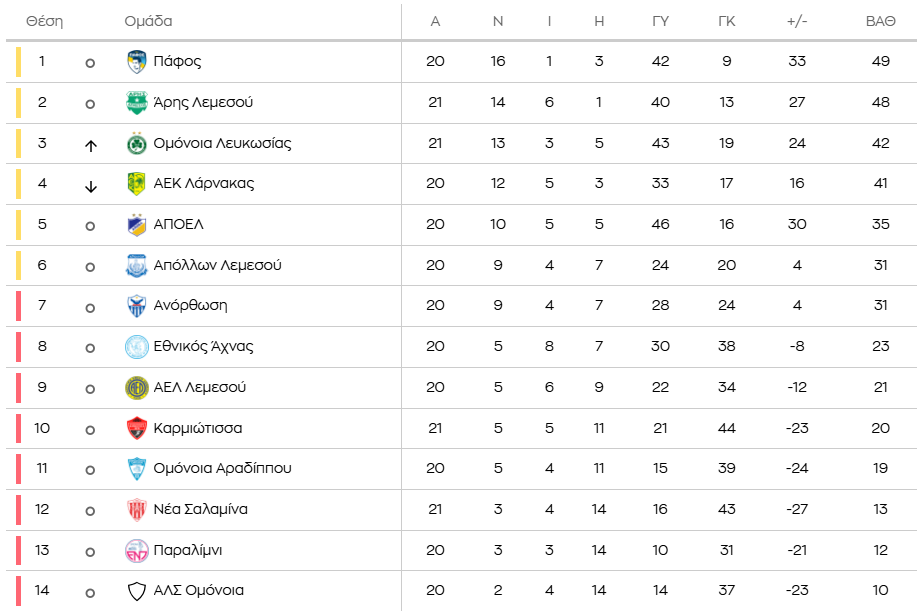Click down arrow beside ΑΕΚ Λάρνακας

[90, 186]
